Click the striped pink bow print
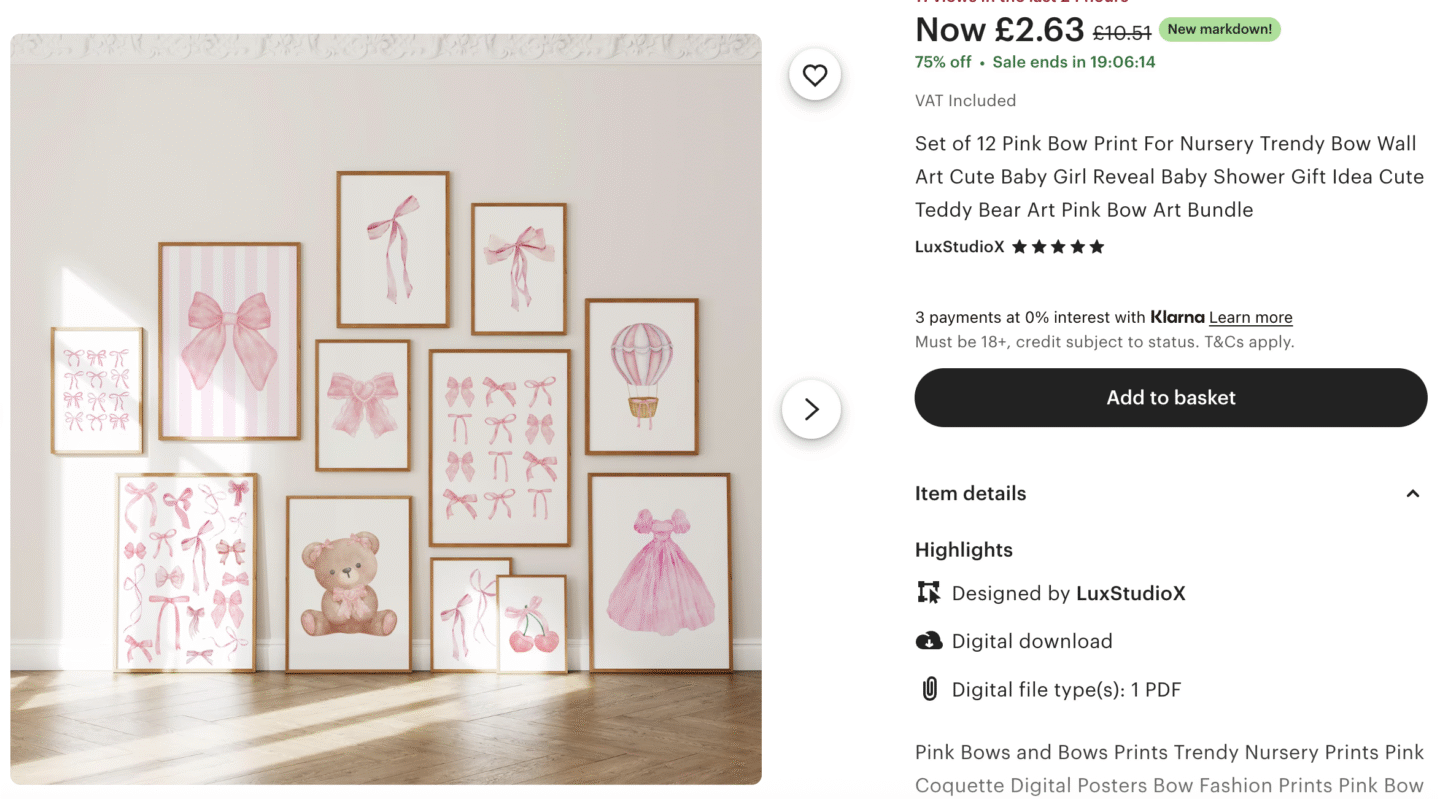 click(x=229, y=340)
